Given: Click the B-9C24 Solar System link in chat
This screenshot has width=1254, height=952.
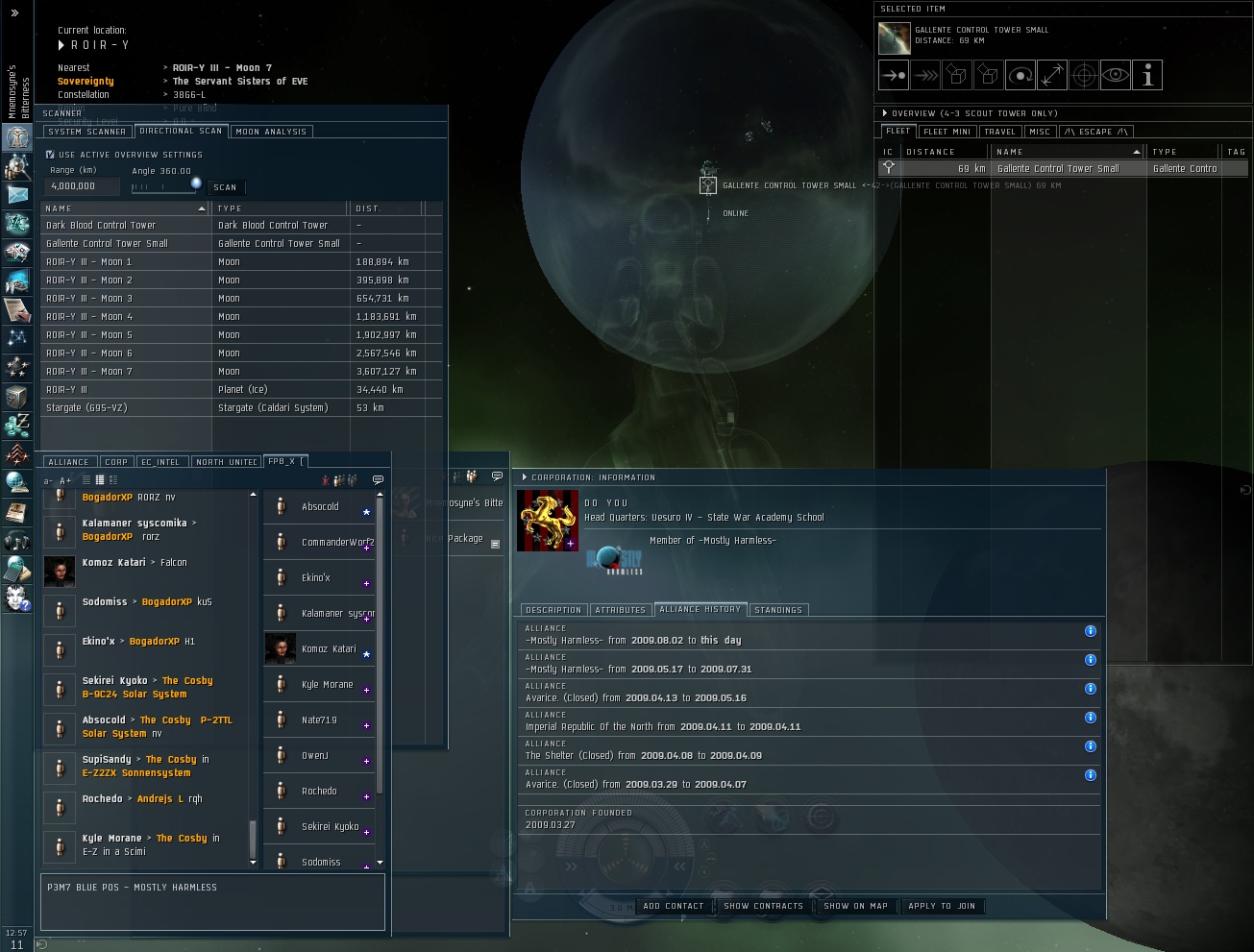Looking at the screenshot, I should coord(135,694).
